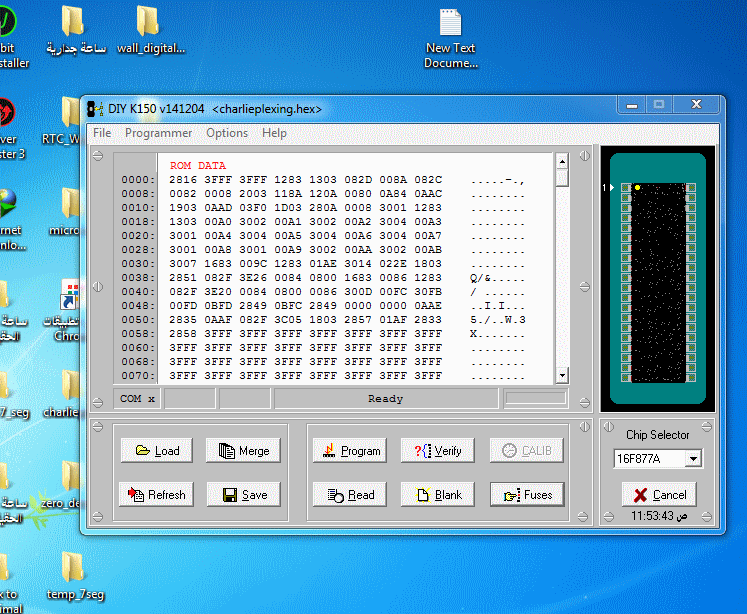Close the DIY K150 window
Viewport: 747px width, 614px height.
696,105
